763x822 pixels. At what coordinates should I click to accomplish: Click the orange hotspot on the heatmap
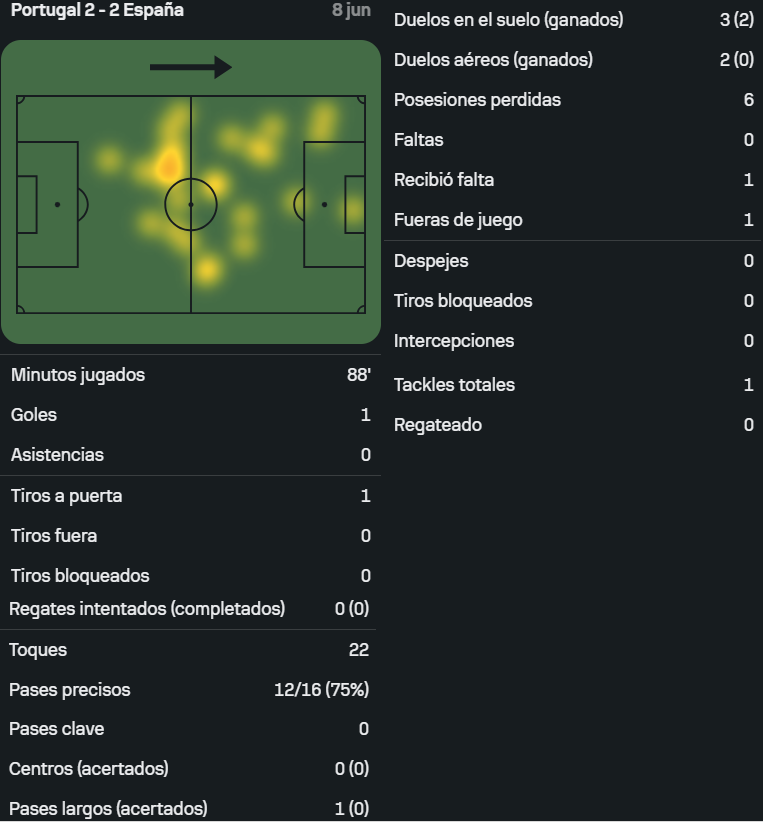click(x=168, y=165)
